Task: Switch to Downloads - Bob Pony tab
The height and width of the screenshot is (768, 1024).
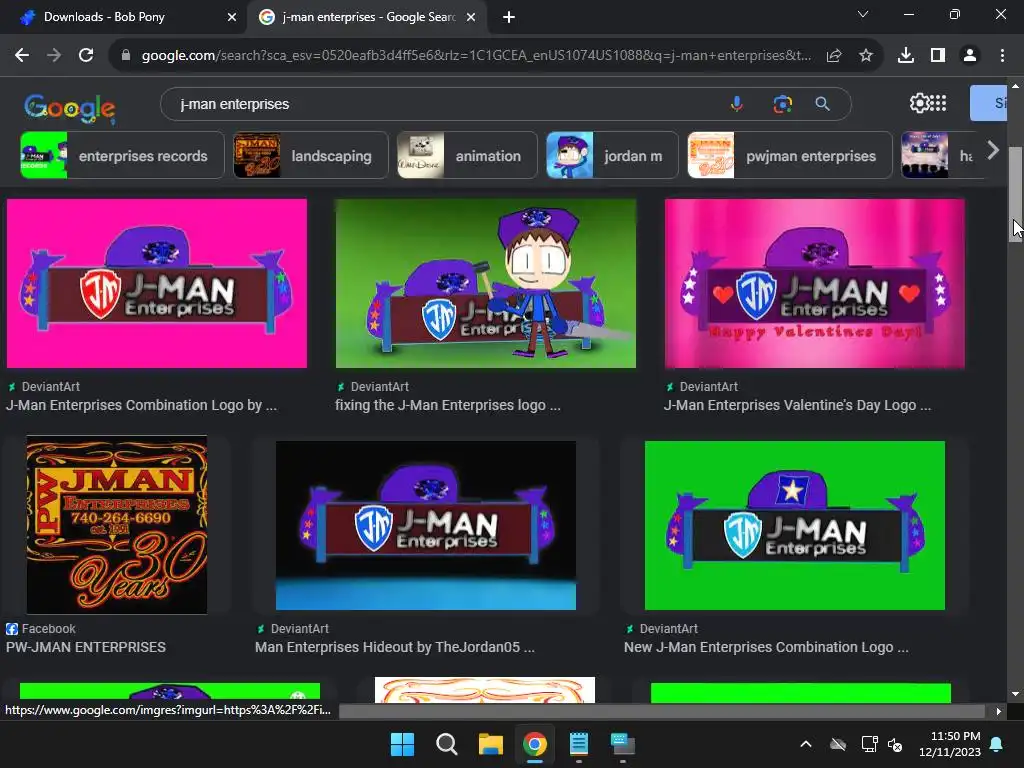Action: [124, 18]
